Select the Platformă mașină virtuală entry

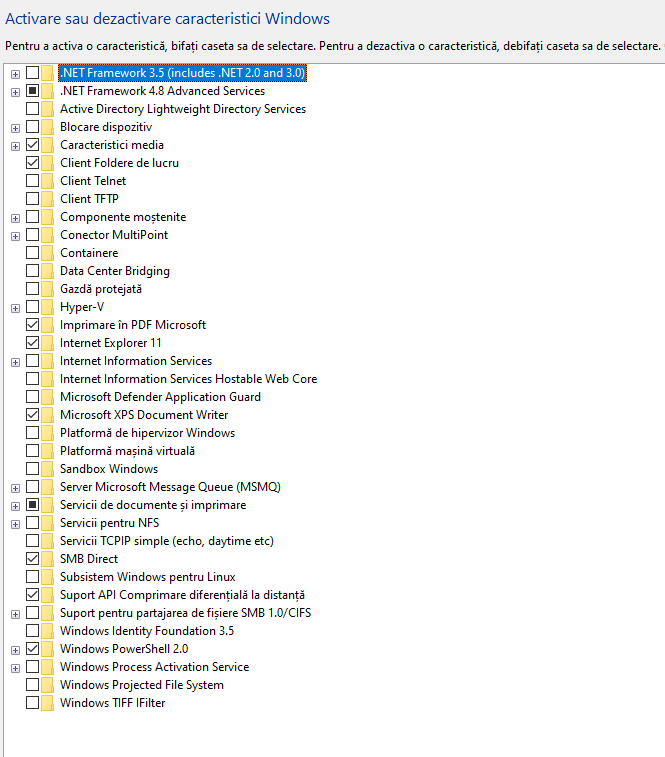[x=127, y=451]
